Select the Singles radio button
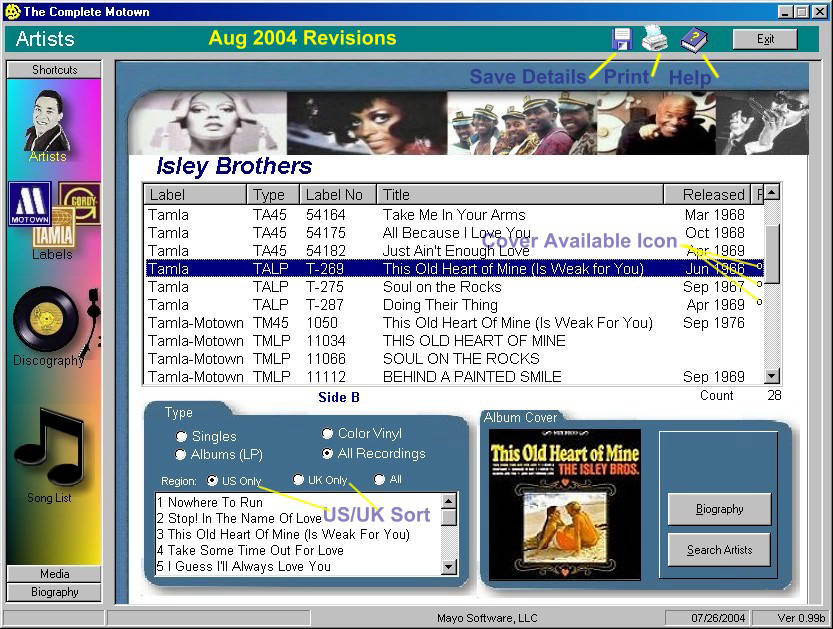Screen dimensions: 833x629 (181, 436)
